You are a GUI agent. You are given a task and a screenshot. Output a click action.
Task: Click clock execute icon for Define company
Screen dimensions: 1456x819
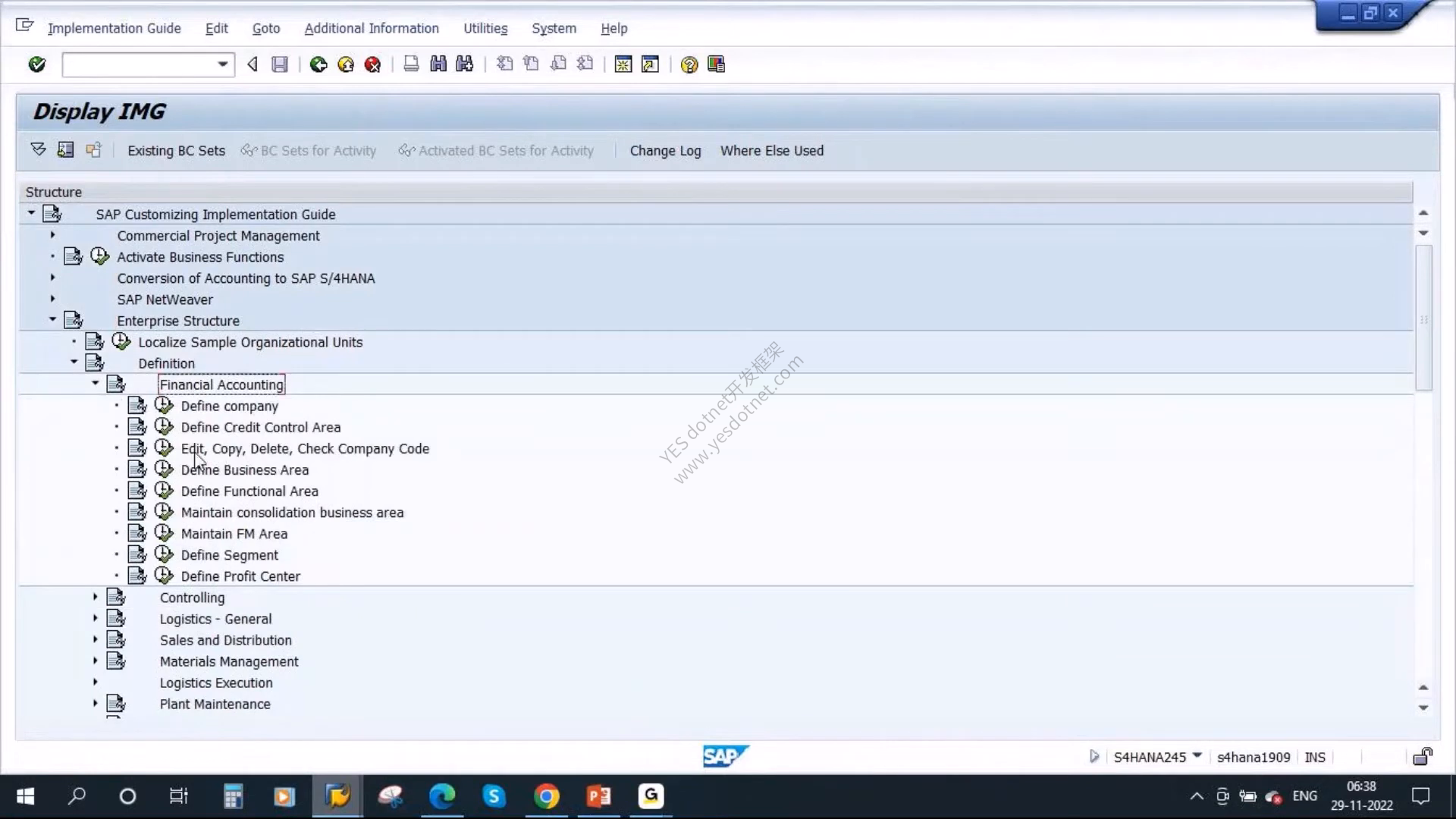coord(164,405)
